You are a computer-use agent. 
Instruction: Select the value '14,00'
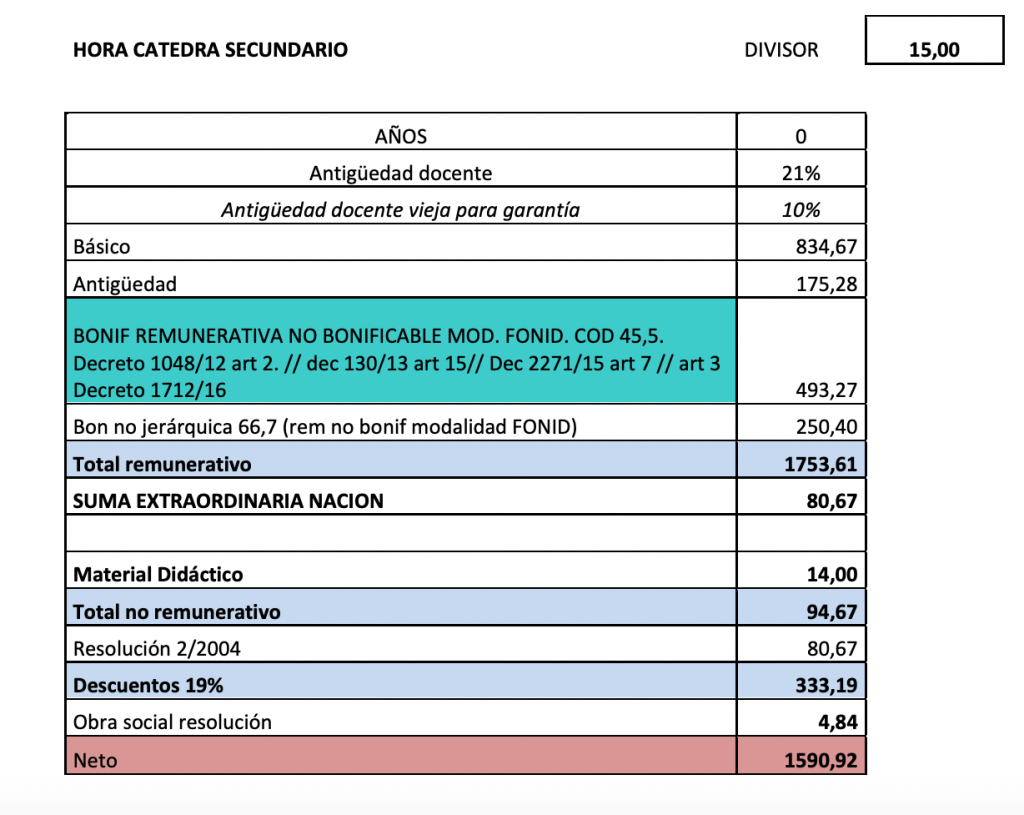(x=831, y=575)
